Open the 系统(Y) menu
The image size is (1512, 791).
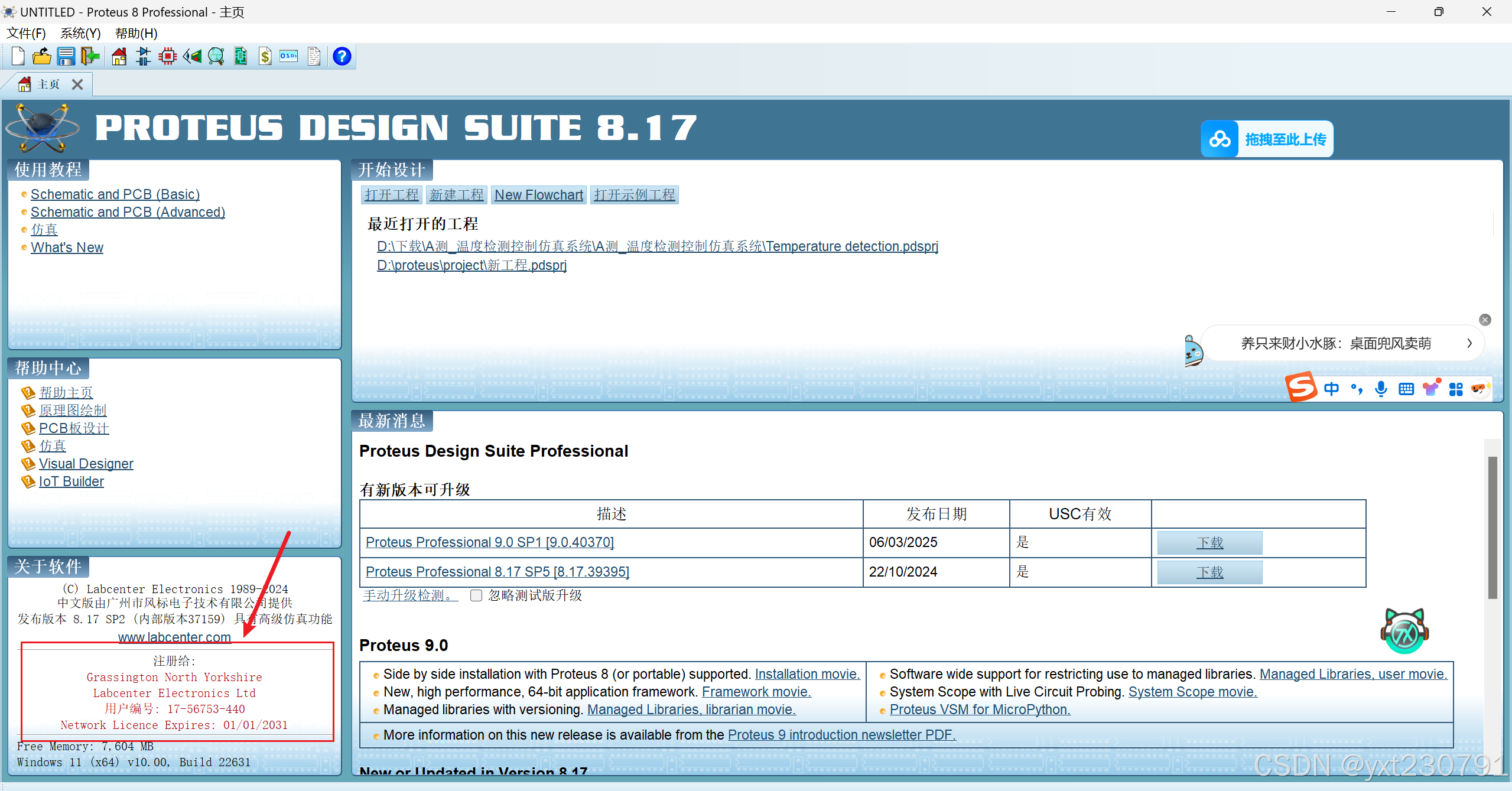[x=80, y=33]
